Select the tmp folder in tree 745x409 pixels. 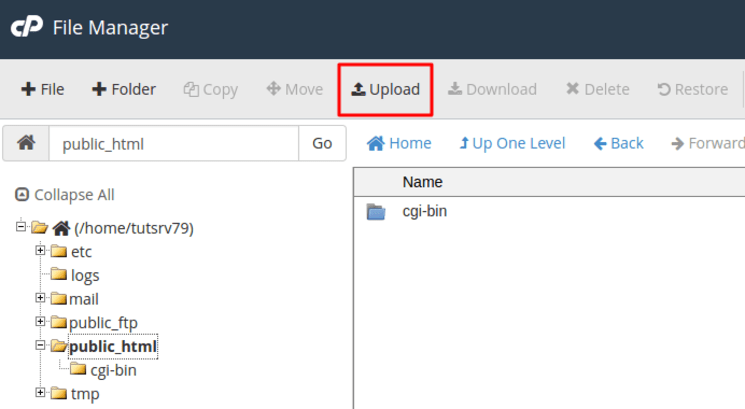point(85,394)
